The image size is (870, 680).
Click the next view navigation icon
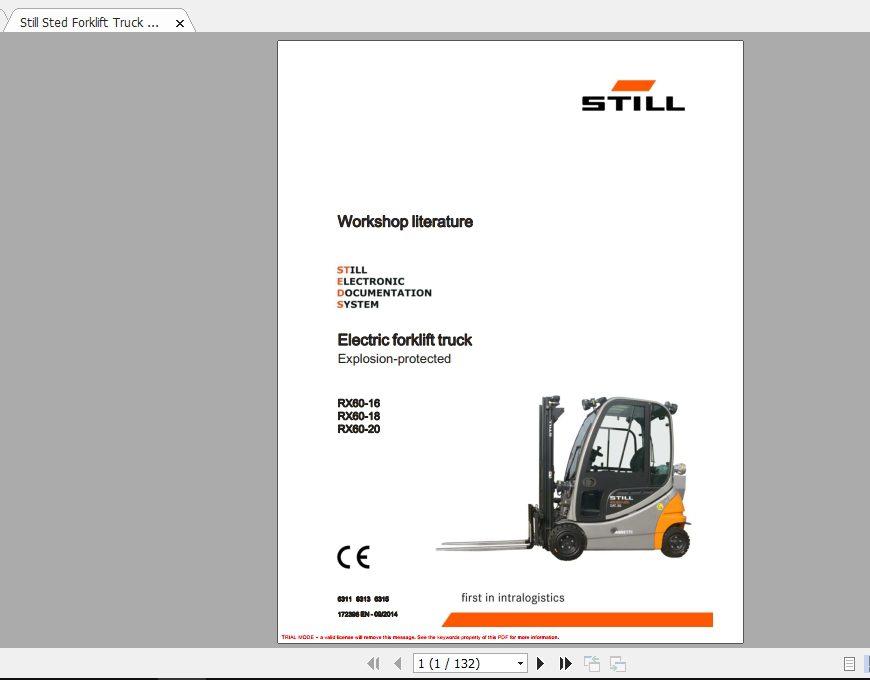tap(618, 663)
